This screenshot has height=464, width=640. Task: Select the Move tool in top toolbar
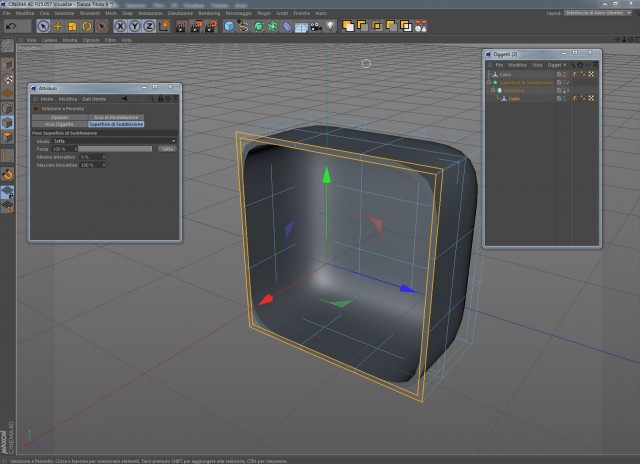58,27
